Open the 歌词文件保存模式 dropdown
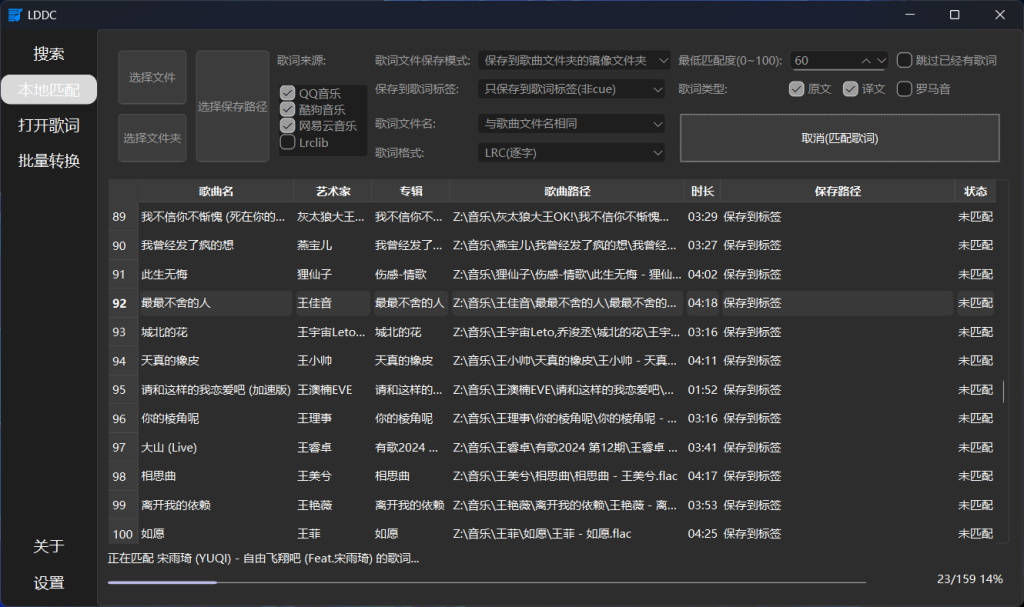 (x=570, y=60)
